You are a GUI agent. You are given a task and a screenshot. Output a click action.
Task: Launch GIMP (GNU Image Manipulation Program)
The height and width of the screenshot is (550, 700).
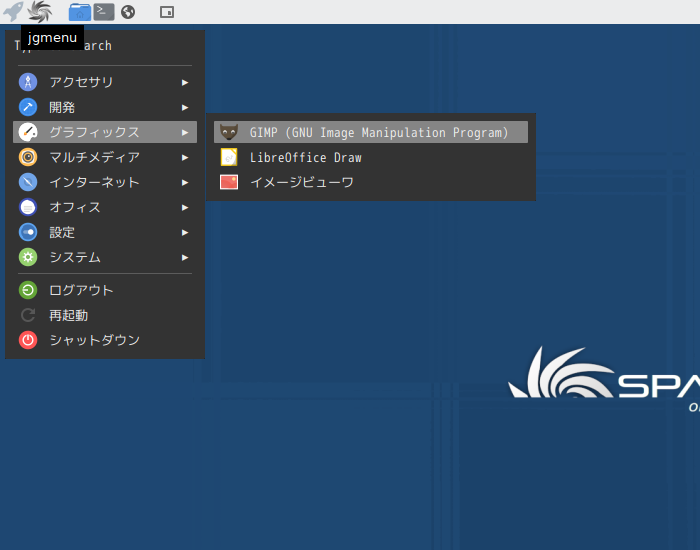tap(371, 132)
